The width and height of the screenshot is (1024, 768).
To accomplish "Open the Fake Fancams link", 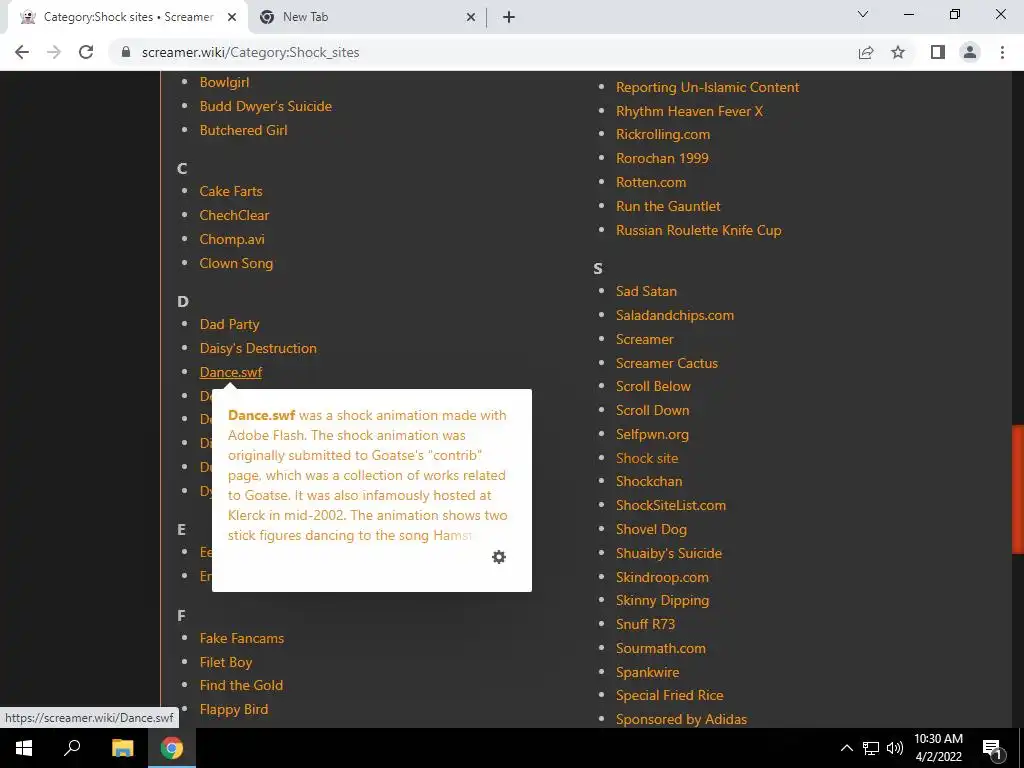I will click(x=242, y=638).
